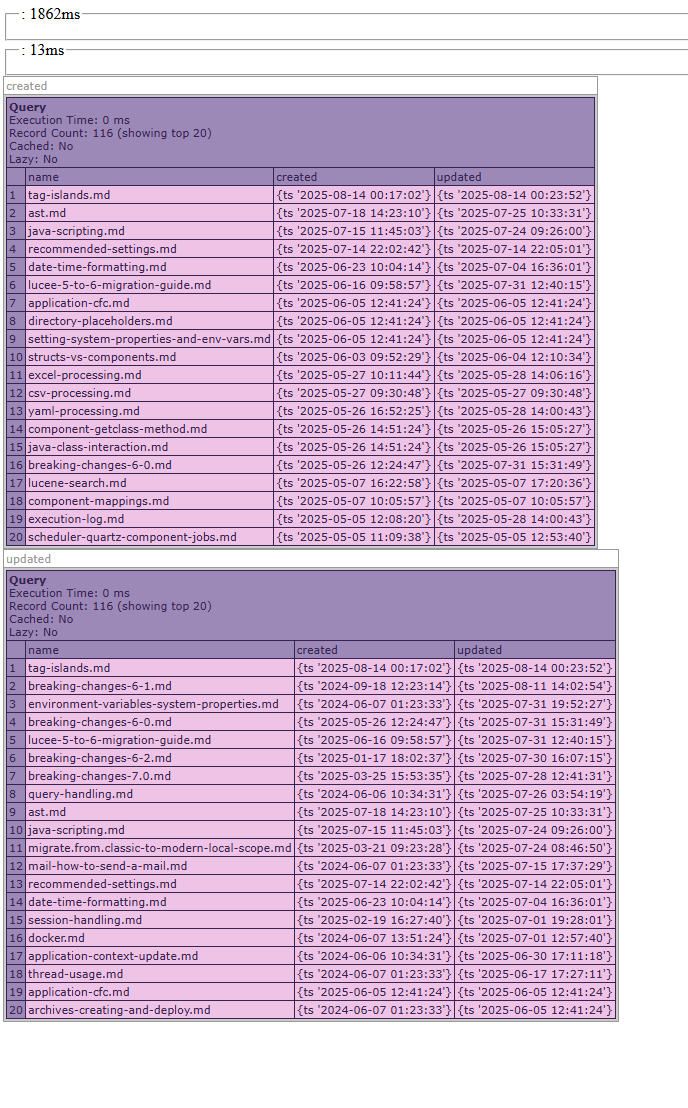Select the directory-placeholders.md cell
688x1108 pixels.
coord(100,321)
